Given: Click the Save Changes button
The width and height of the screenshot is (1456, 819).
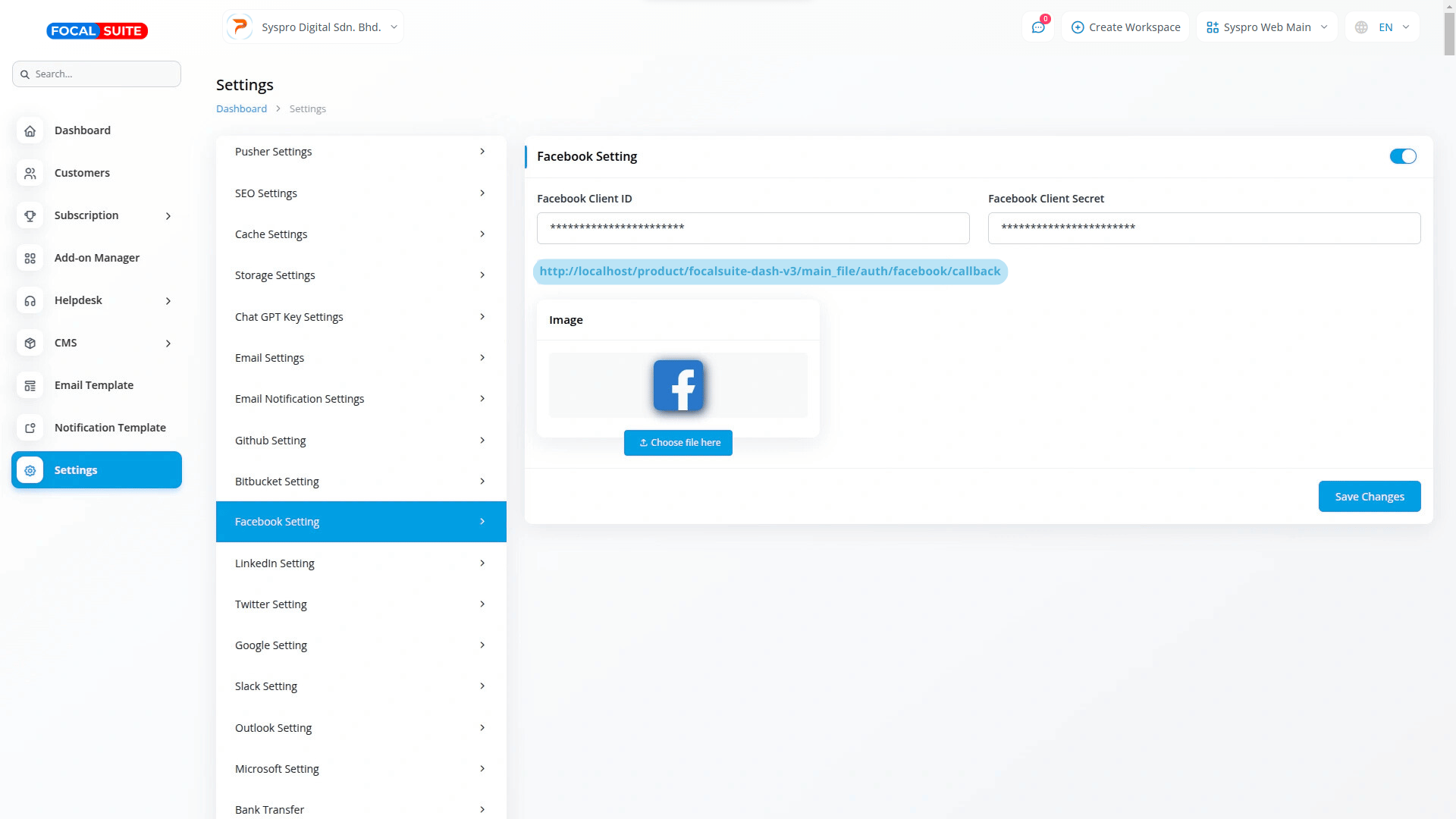Looking at the screenshot, I should [1369, 497].
